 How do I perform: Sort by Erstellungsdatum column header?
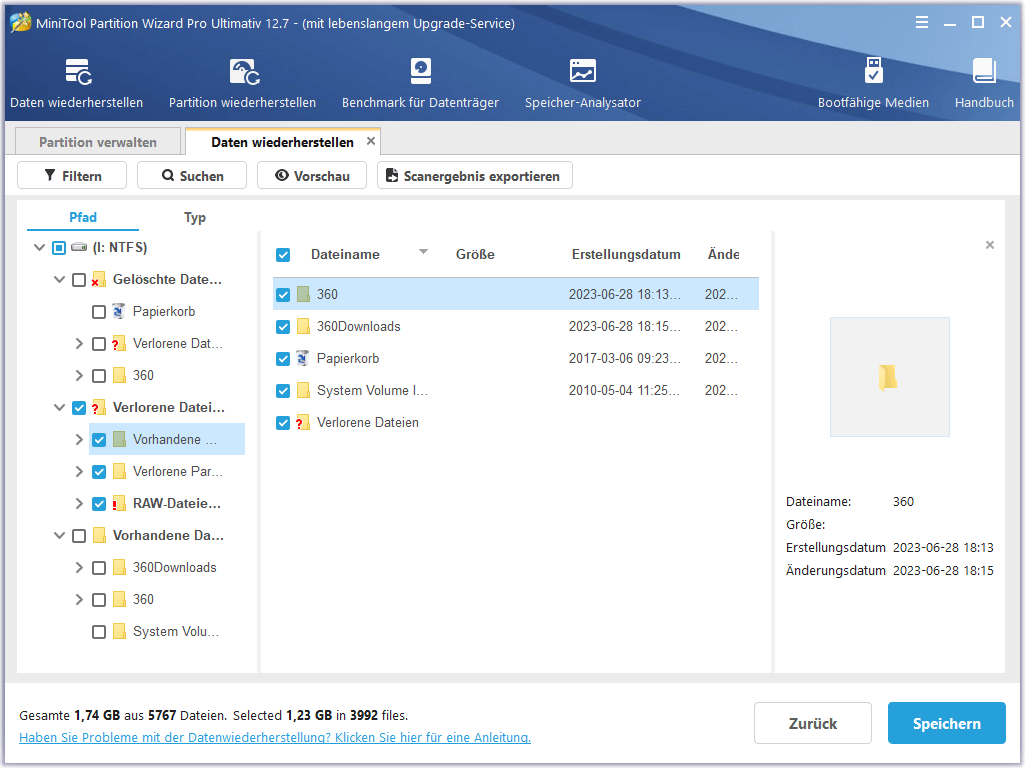pos(626,254)
